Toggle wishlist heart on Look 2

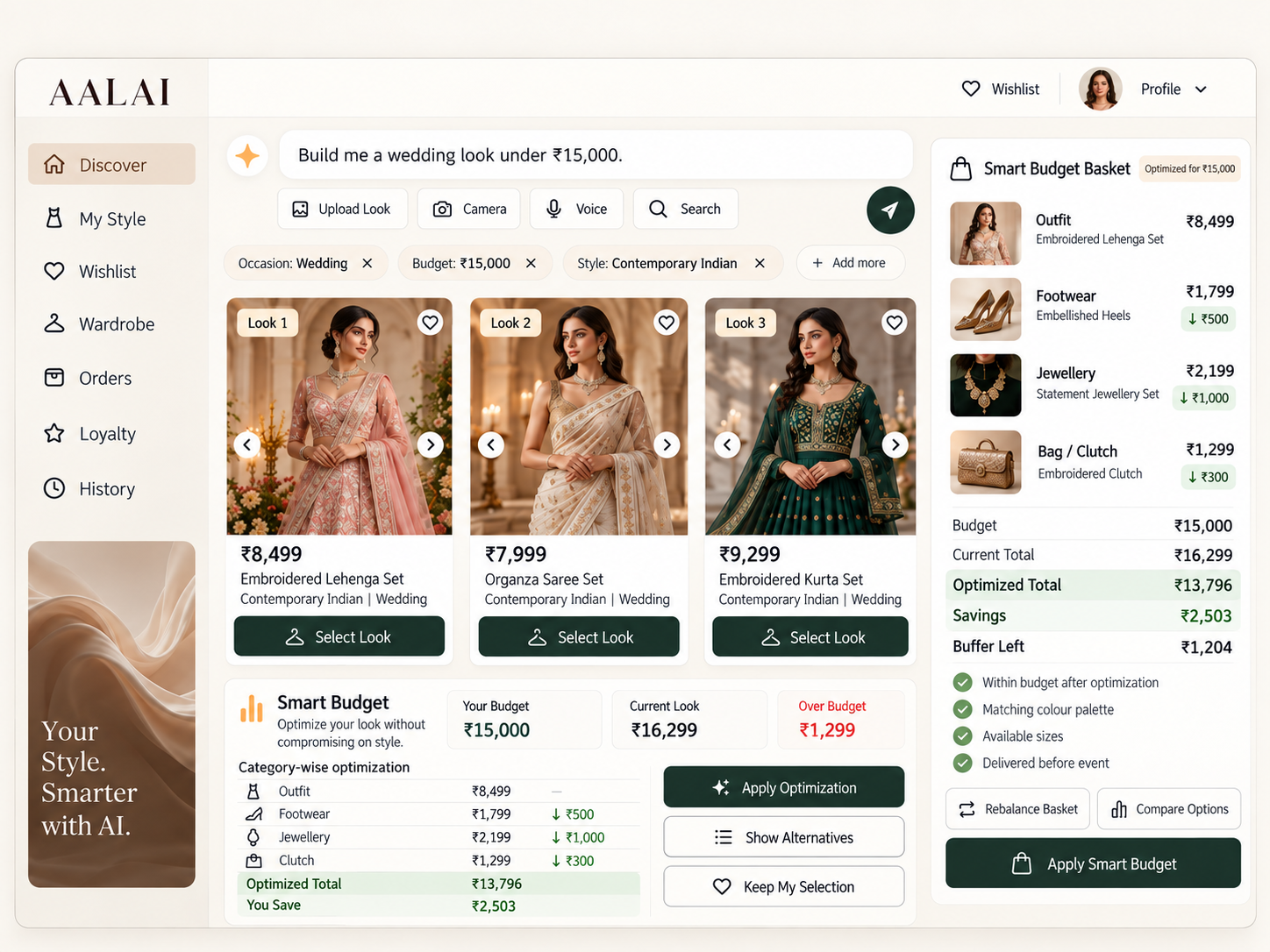click(667, 323)
